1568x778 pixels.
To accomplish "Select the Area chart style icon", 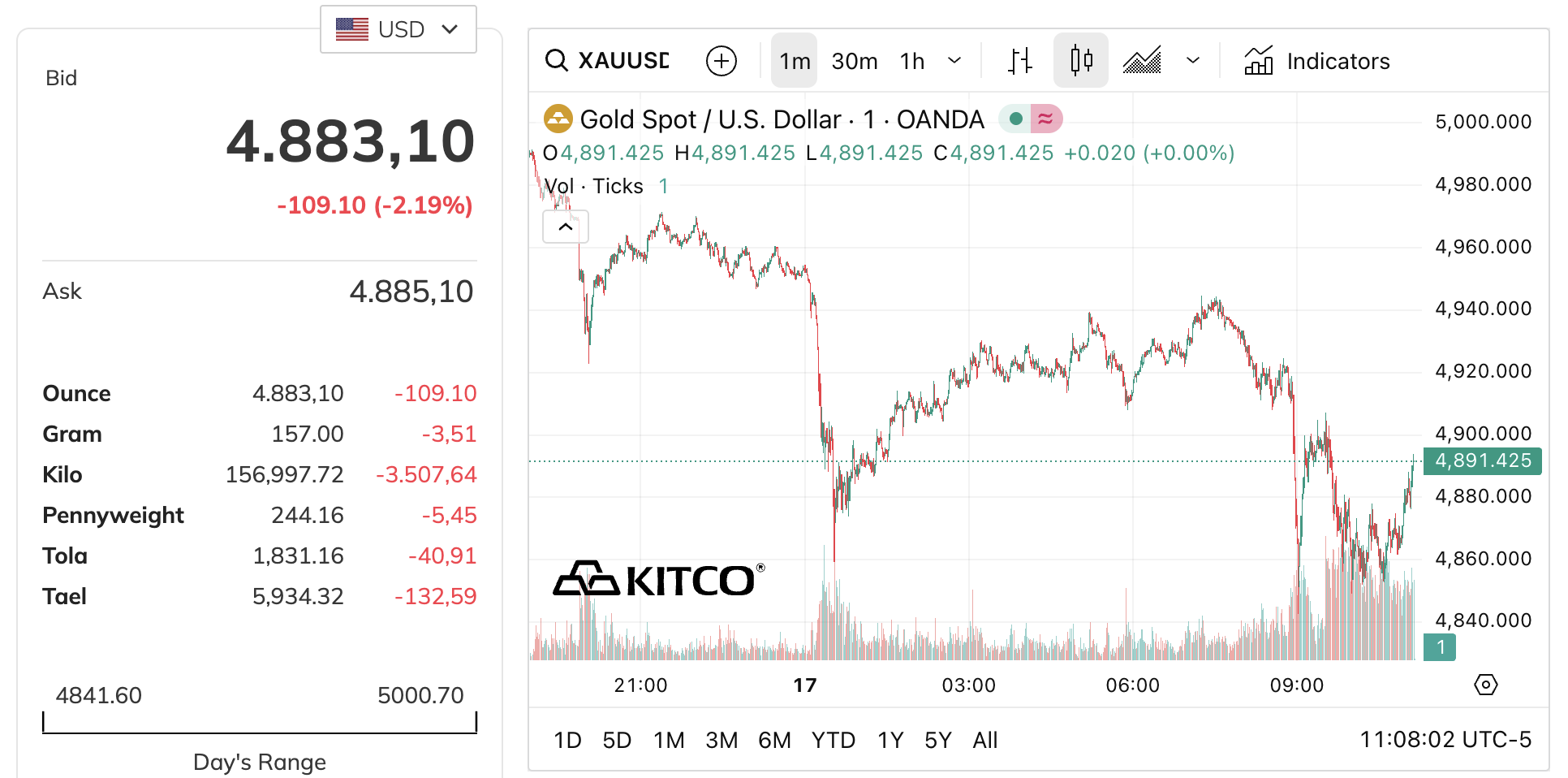I will pyautogui.click(x=1142, y=61).
